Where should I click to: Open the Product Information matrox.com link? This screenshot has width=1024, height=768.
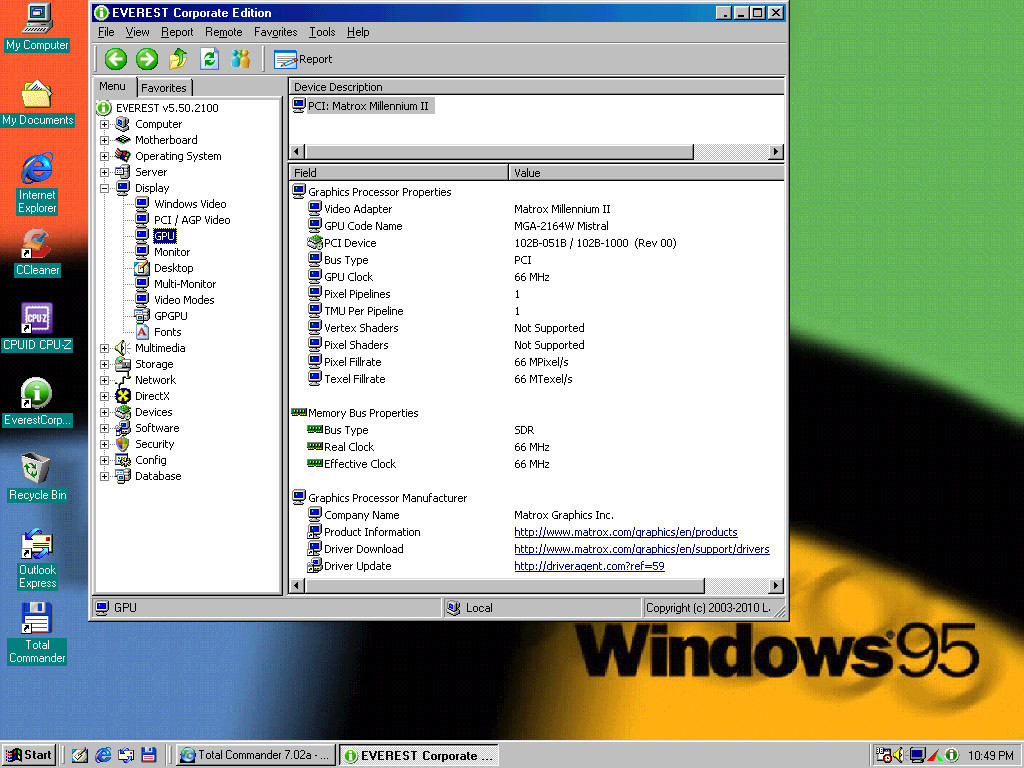click(626, 532)
